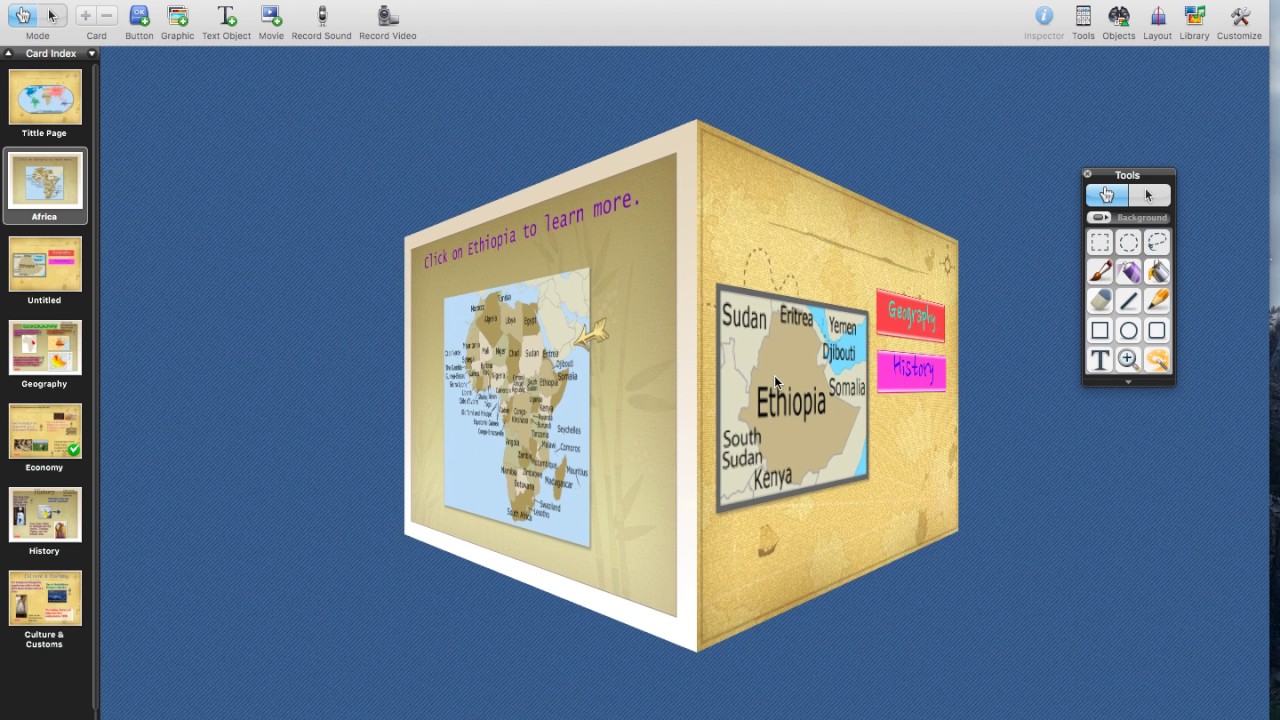Click Ethiopia on the map
Viewport: 1280px width, 720px height.
791,402
